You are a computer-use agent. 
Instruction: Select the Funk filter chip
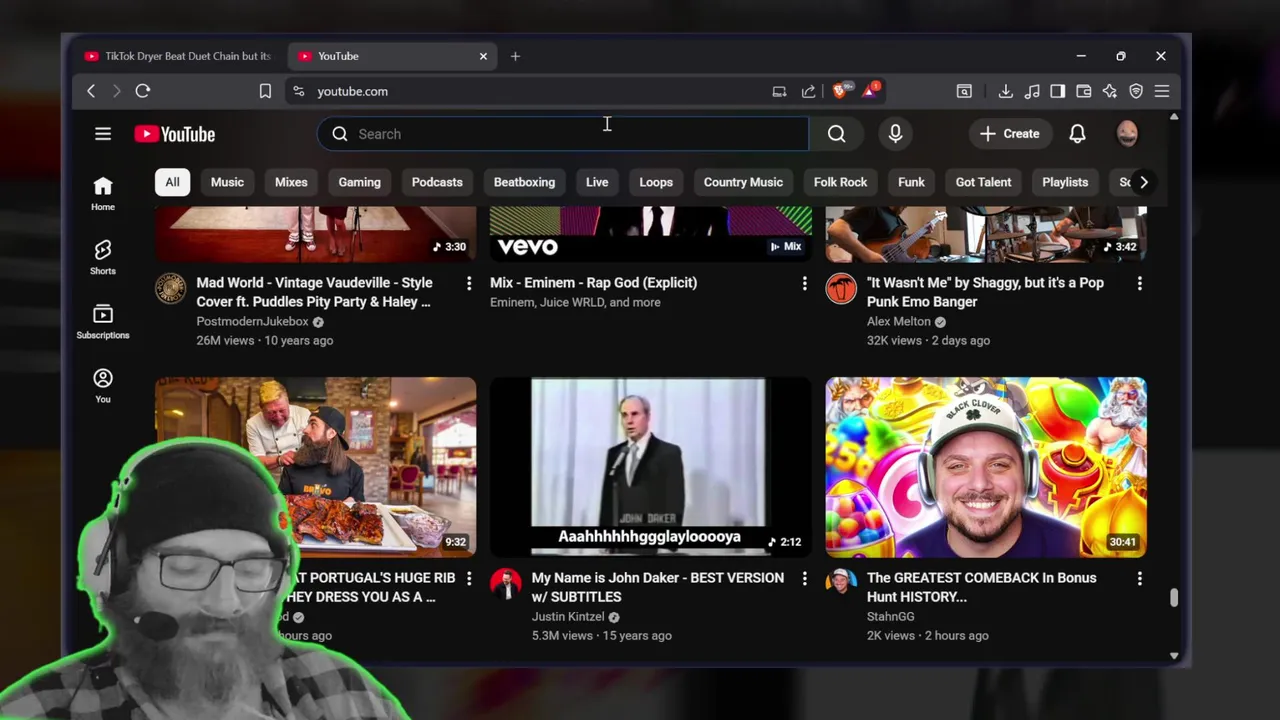click(911, 182)
